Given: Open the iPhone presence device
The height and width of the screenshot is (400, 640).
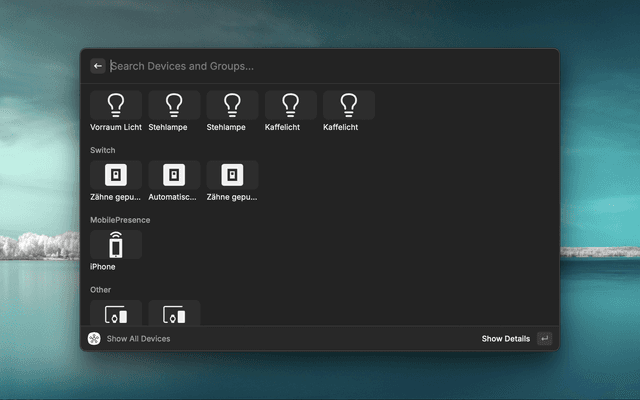Looking at the screenshot, I should tap(116, 246).
